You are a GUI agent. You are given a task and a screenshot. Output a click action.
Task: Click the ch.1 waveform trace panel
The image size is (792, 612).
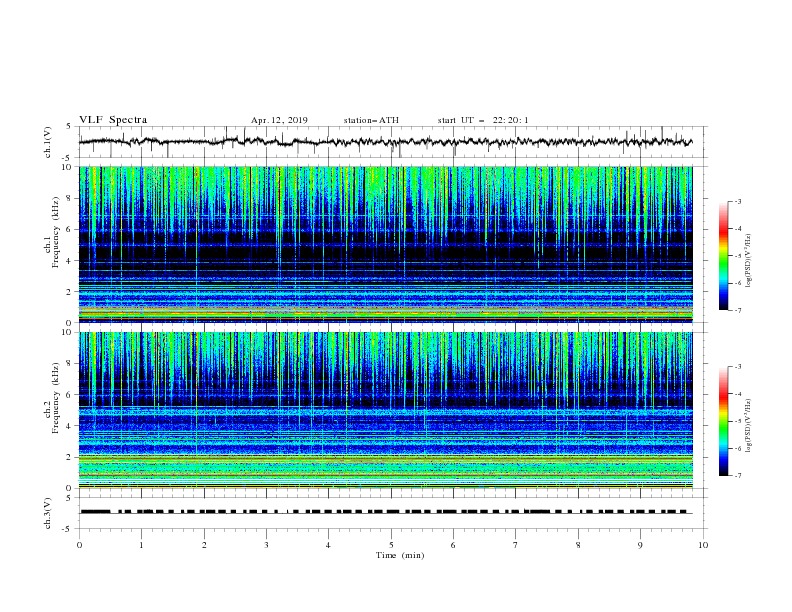click(393, 142)
